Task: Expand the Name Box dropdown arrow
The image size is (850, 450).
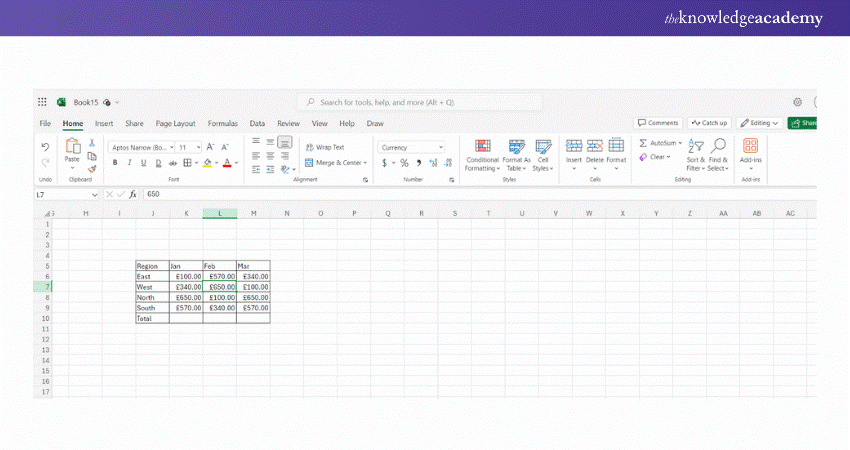Action: tap(95, 194)
